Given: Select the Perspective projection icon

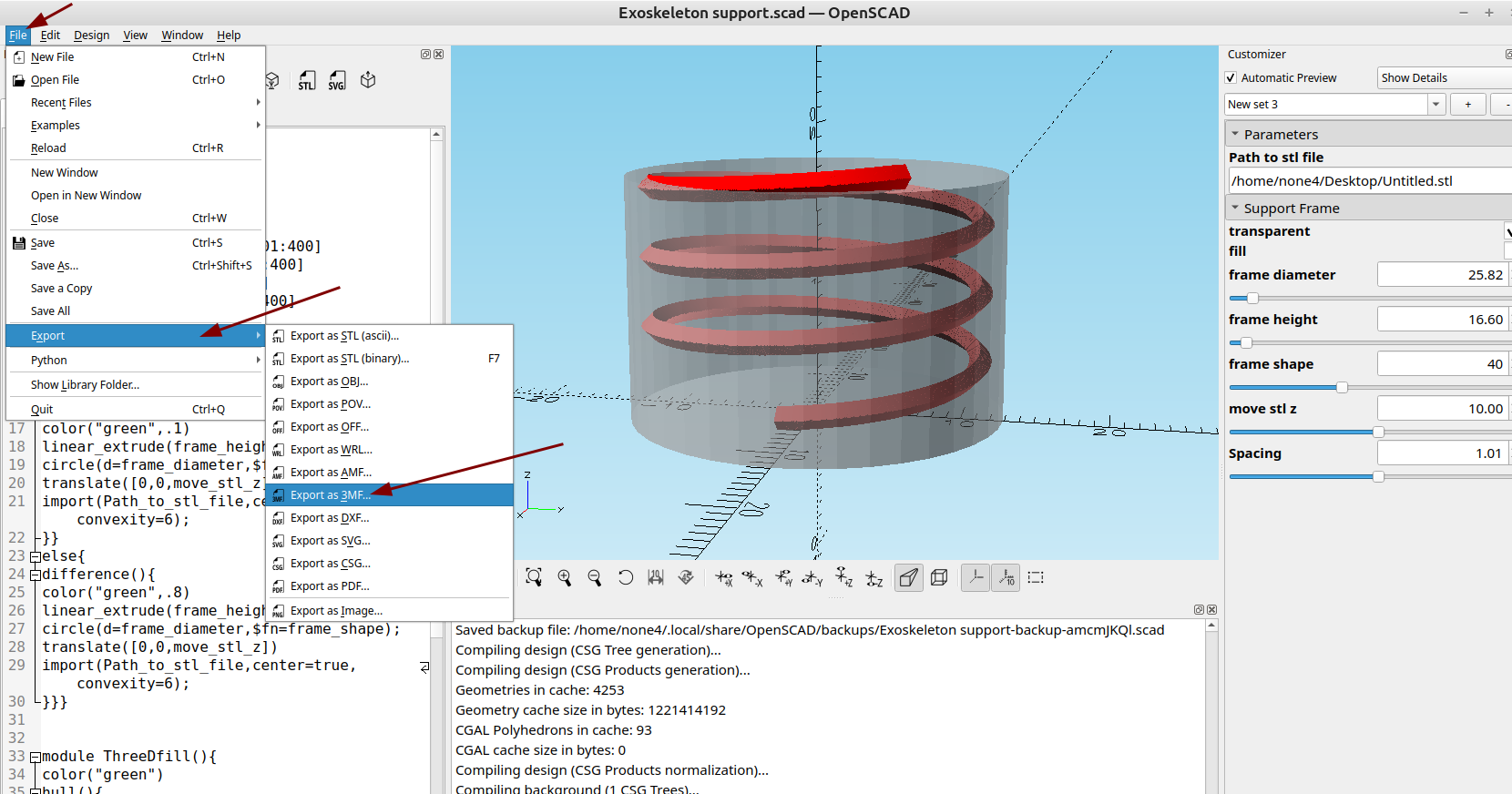Looking at the screenshot, I should (x=909, y=577).
